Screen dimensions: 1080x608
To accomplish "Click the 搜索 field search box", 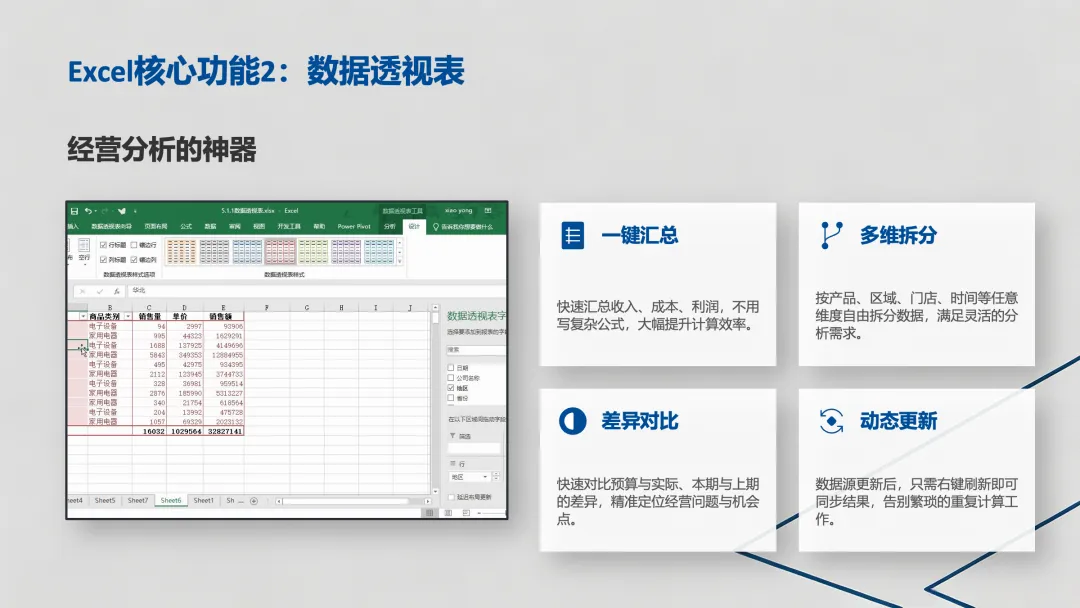I will [x=475, y=350].
